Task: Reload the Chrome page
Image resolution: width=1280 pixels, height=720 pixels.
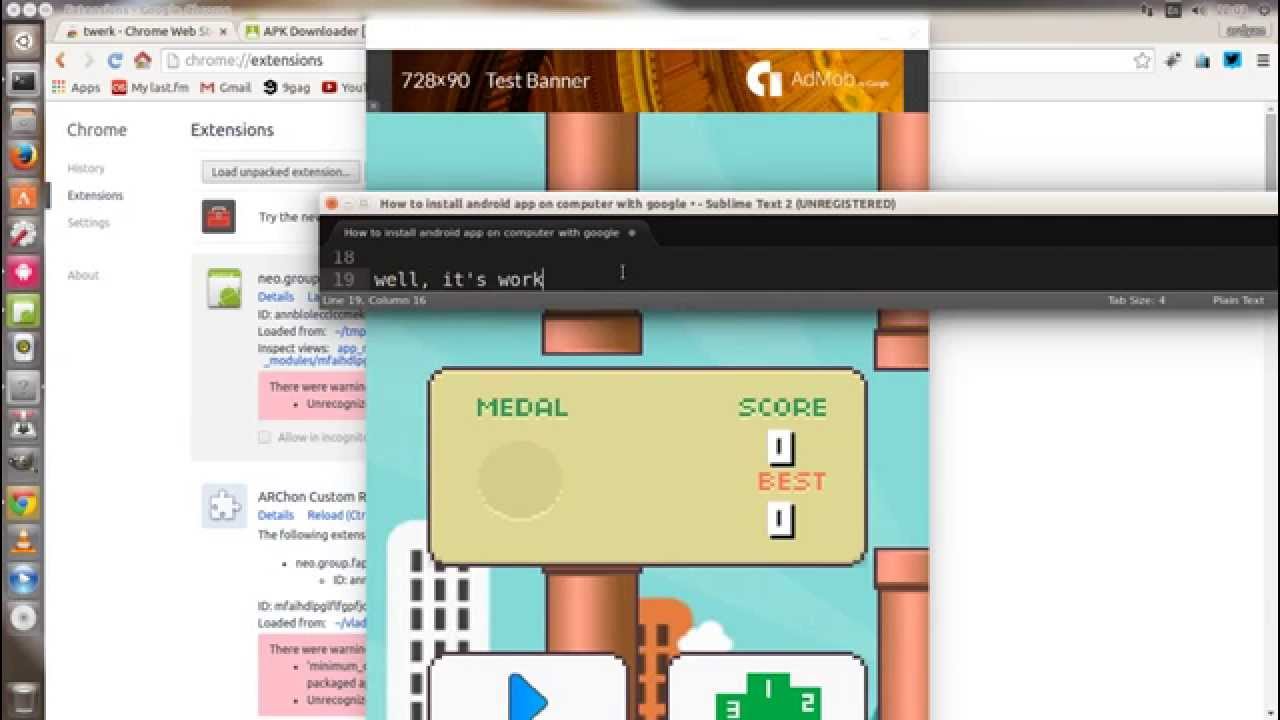Action: (115, 60)
